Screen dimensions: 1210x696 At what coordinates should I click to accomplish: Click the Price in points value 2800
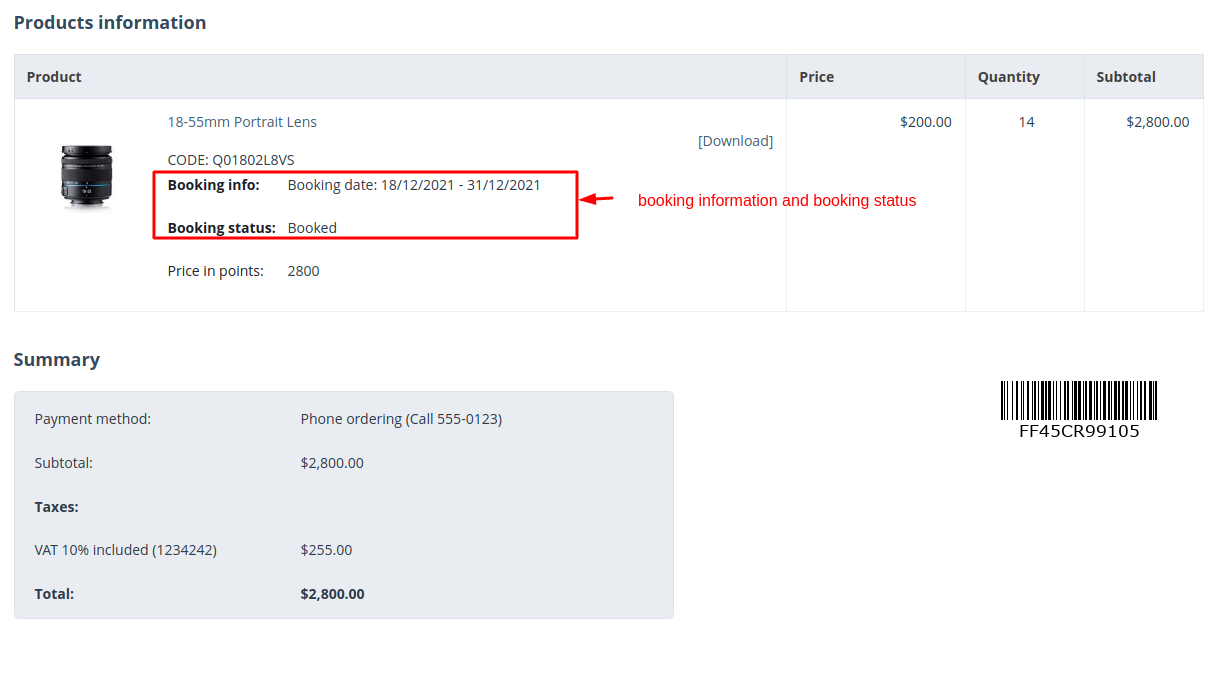[303, 271]
